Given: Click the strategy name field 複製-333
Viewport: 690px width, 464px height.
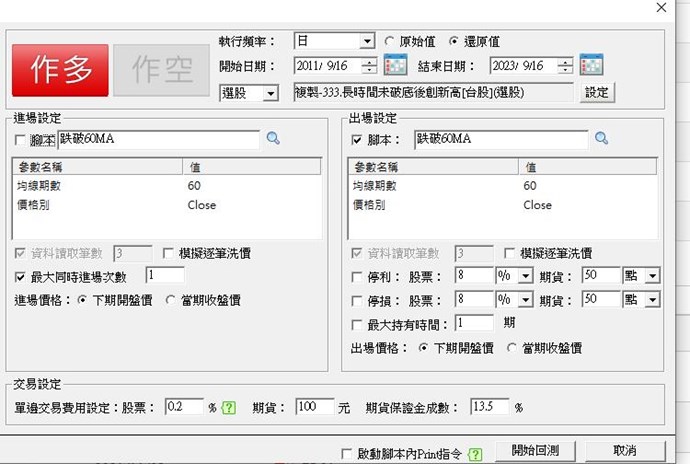Looking at the screenshot, I should (433, 92).
